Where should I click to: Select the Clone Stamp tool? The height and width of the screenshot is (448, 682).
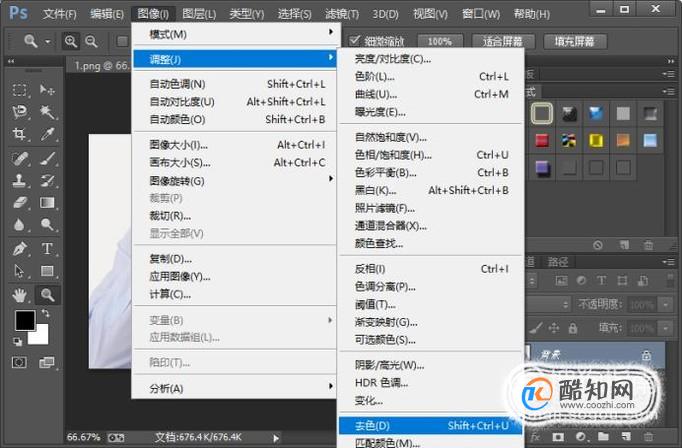click(x=19, y=180)
